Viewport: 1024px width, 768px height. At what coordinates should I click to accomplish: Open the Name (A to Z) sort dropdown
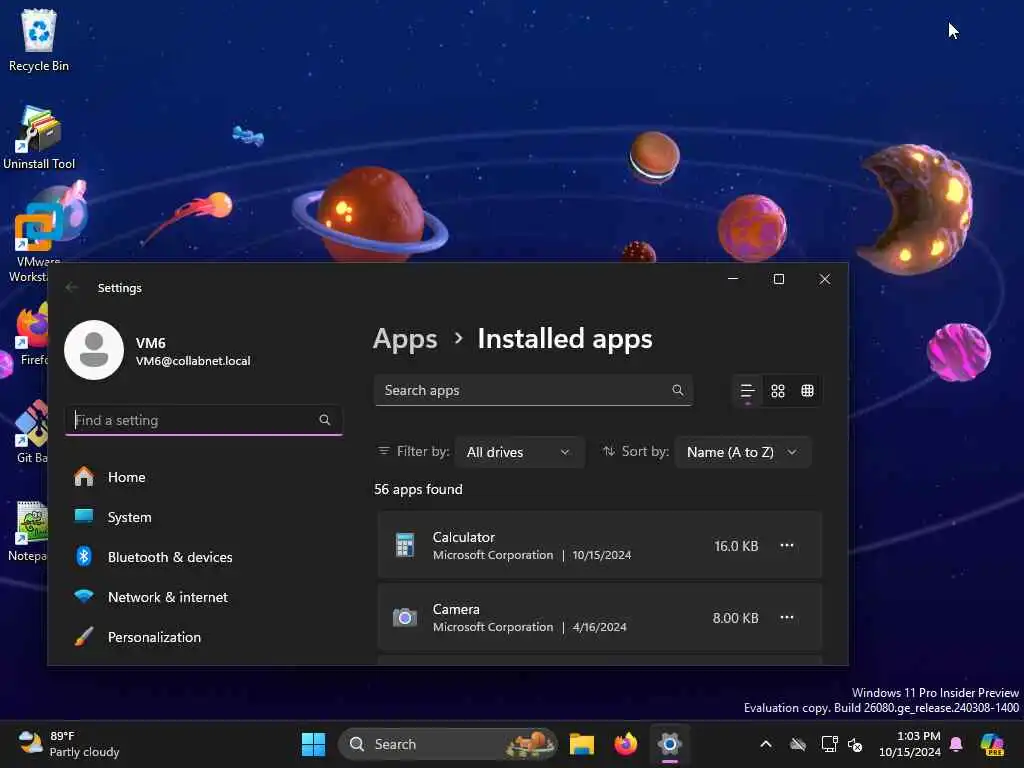tap(742, 452)
